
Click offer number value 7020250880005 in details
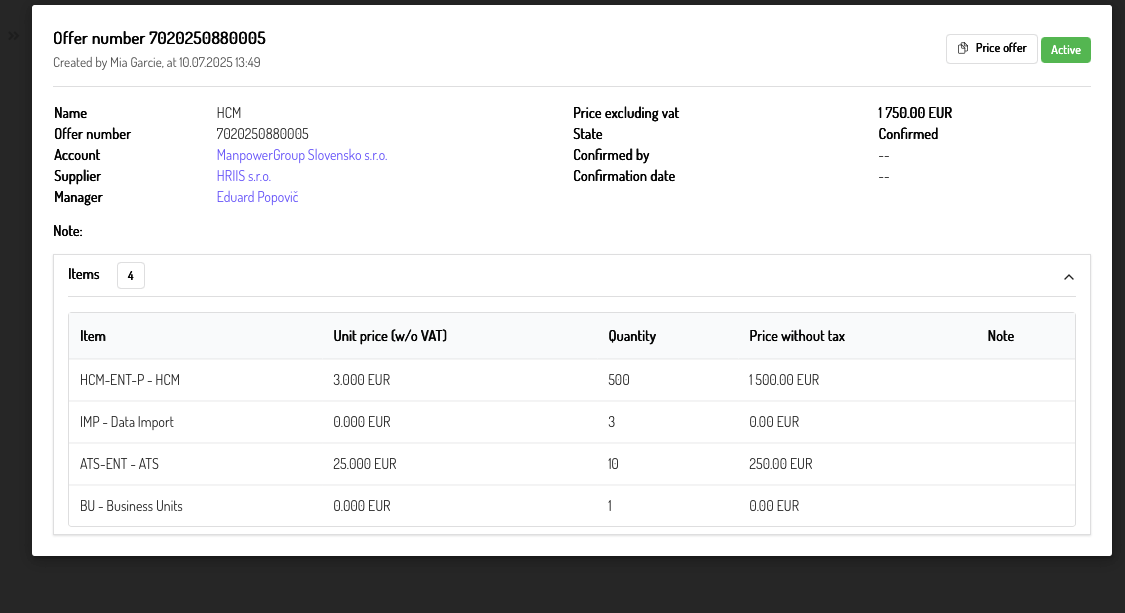[x=263, y=134]
